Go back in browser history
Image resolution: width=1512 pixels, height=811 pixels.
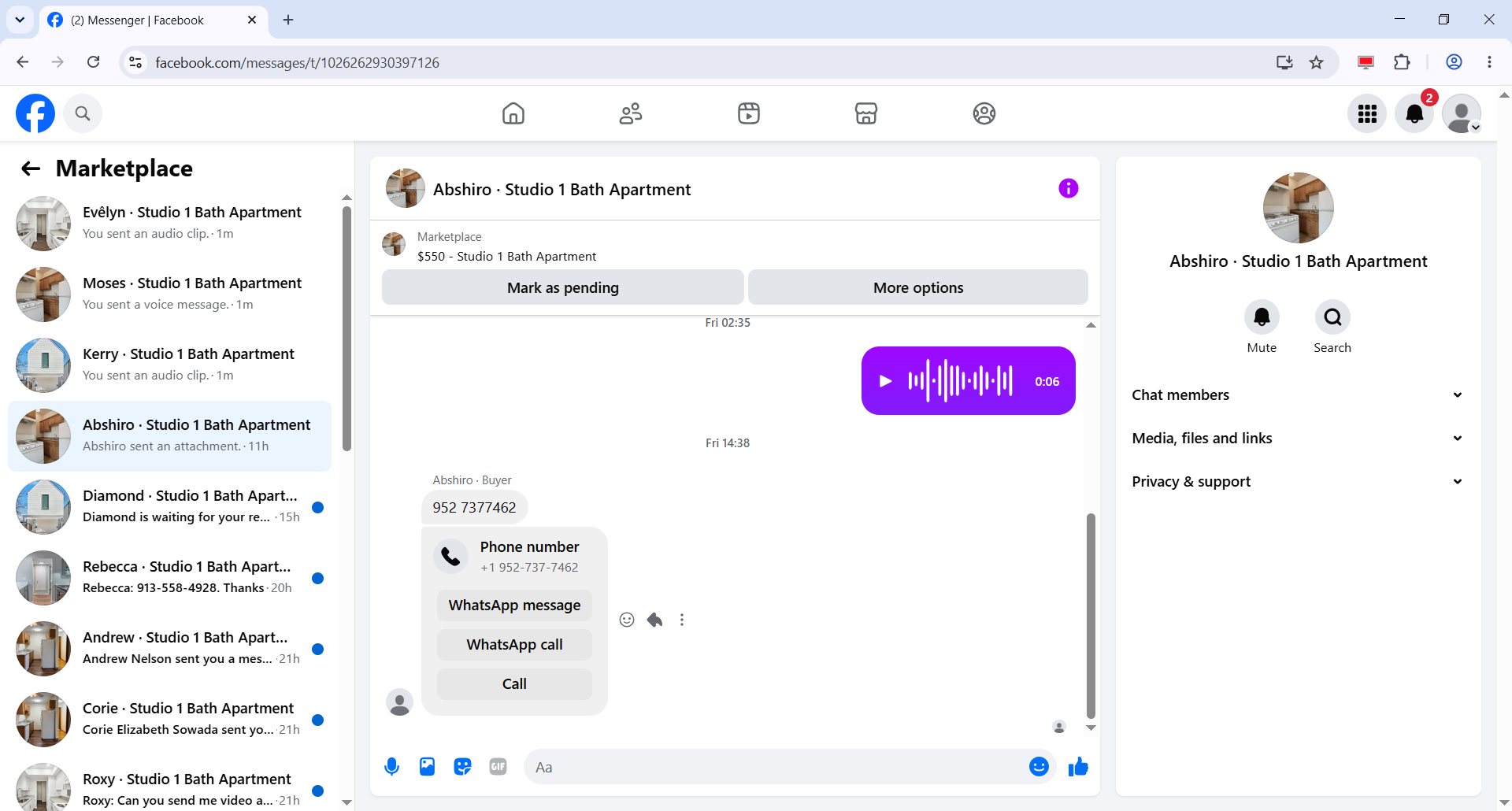[x=23, y=62]
